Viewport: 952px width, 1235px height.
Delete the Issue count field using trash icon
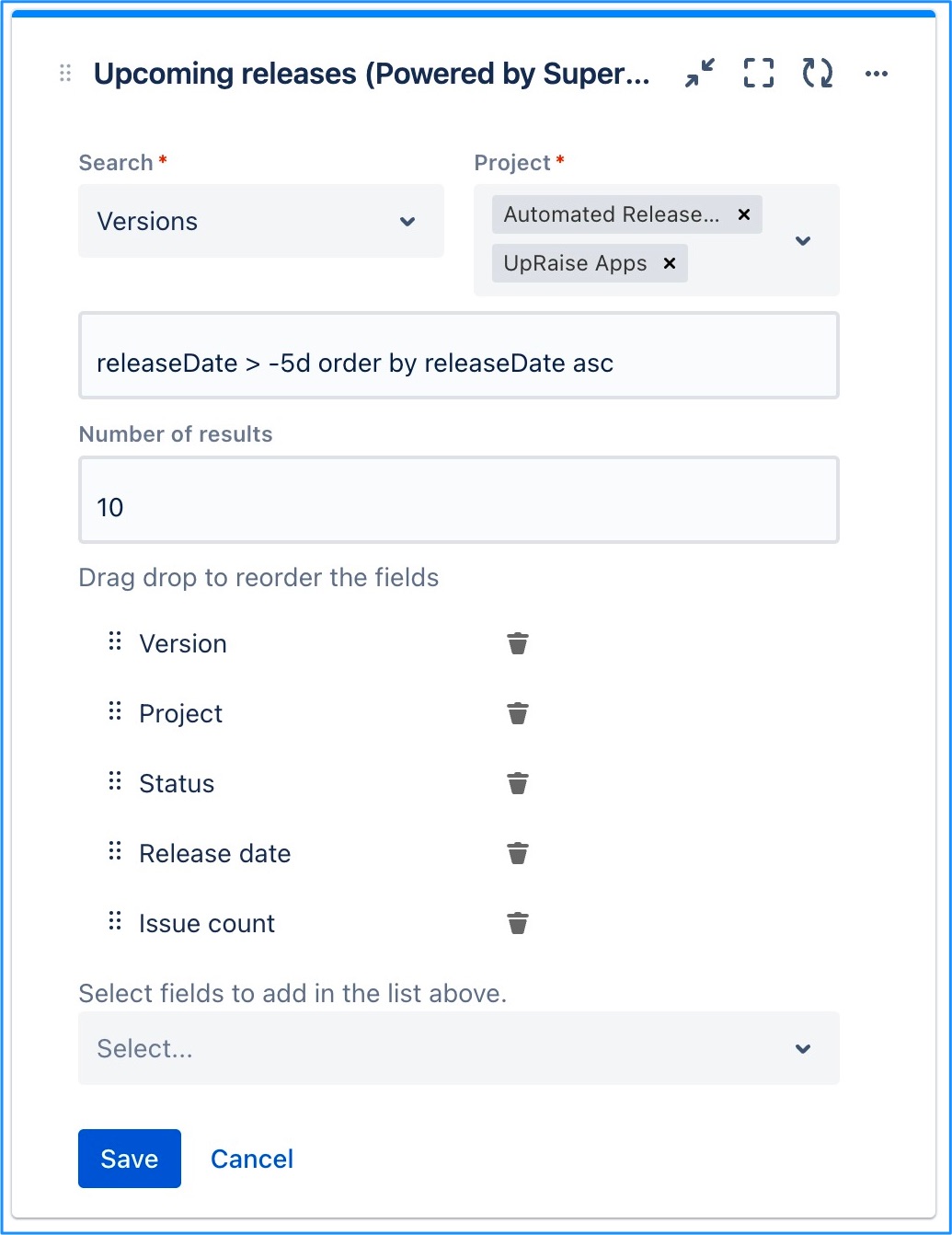(x=518, y=923)
